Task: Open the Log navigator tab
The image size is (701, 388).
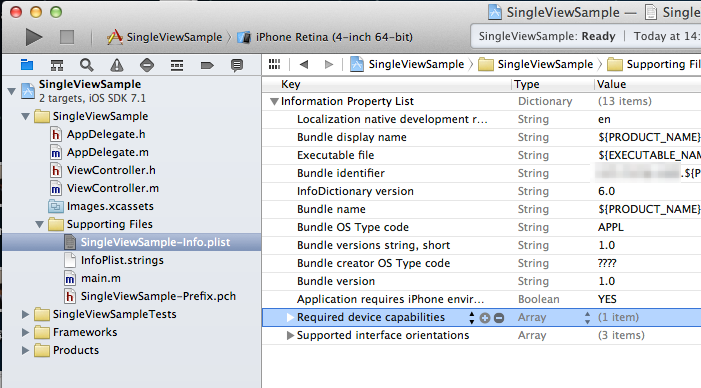Action: point(237,65)
